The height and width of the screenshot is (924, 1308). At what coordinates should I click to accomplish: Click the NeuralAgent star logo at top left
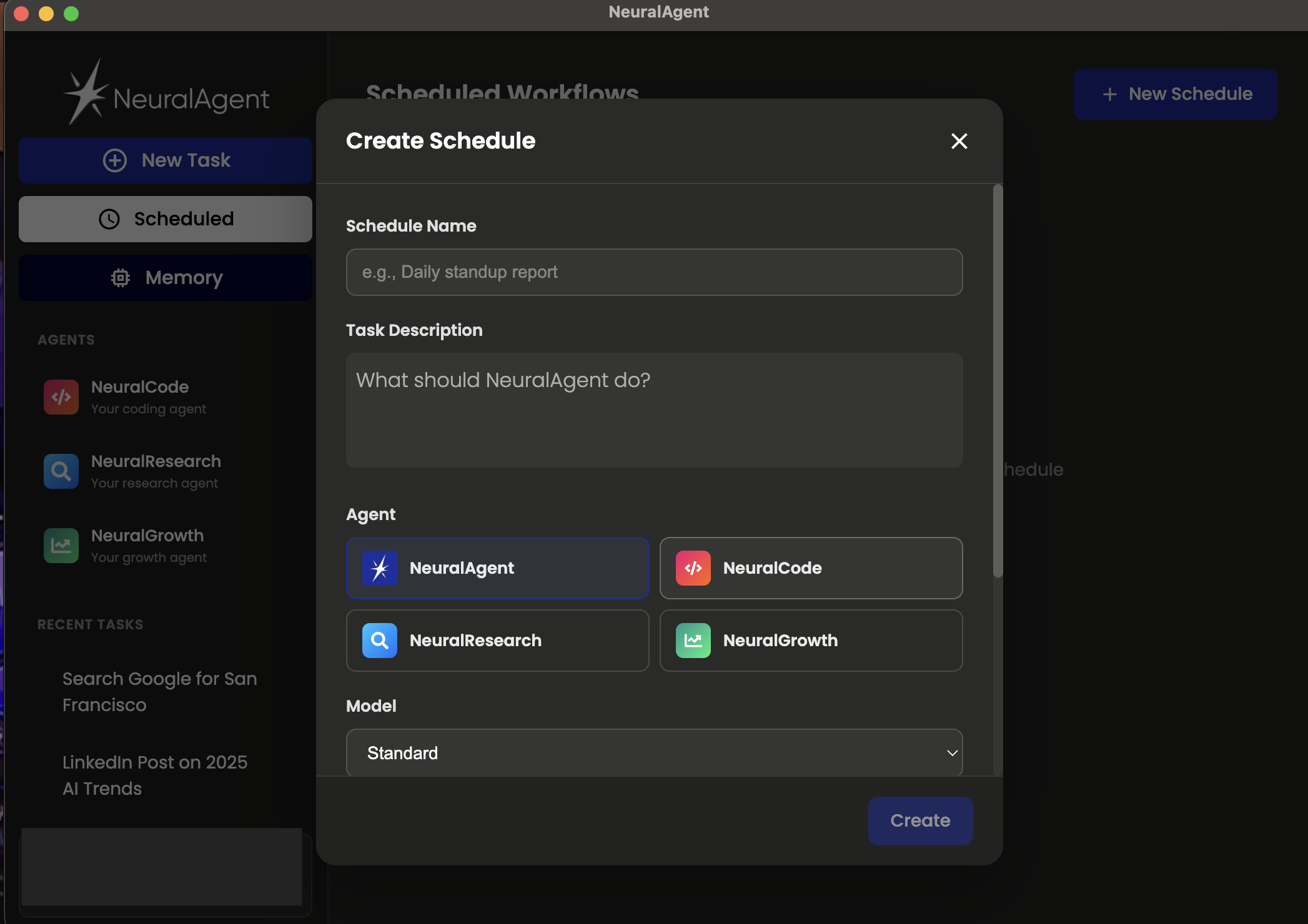coord(89,90)
